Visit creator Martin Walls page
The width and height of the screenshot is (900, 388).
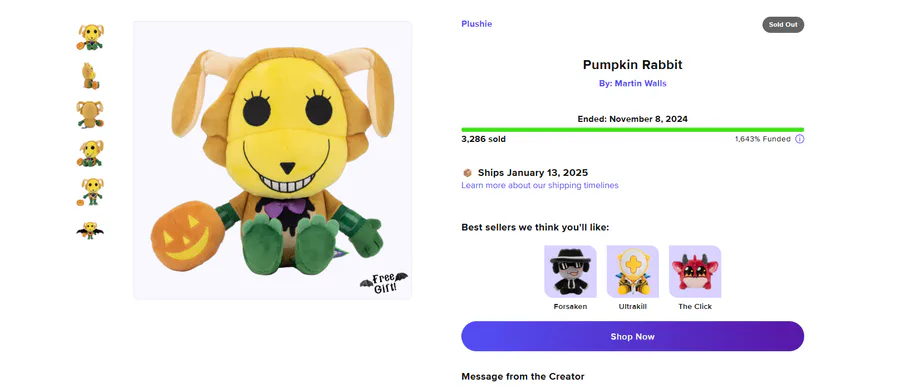click(x=633, y=83)
